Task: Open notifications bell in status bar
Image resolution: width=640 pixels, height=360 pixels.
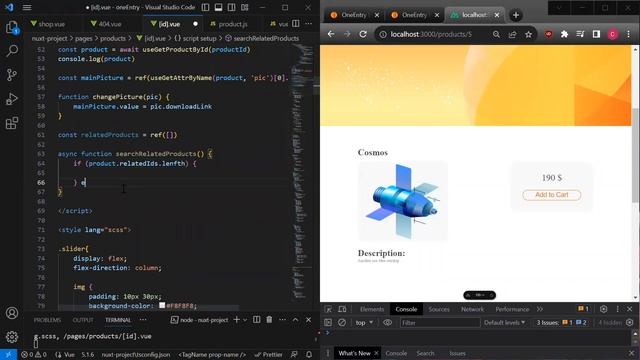Action: pyautogui.click(x=309, y=355)
